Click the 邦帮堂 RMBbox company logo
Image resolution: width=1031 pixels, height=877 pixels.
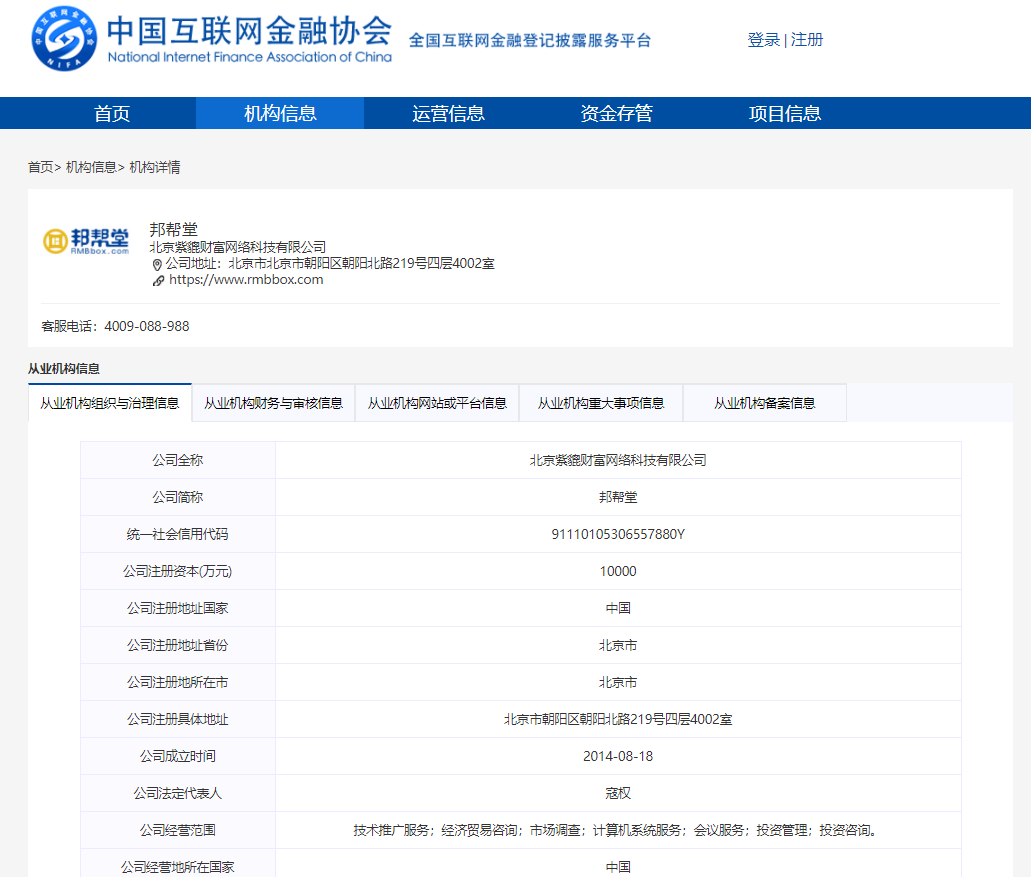86,241
